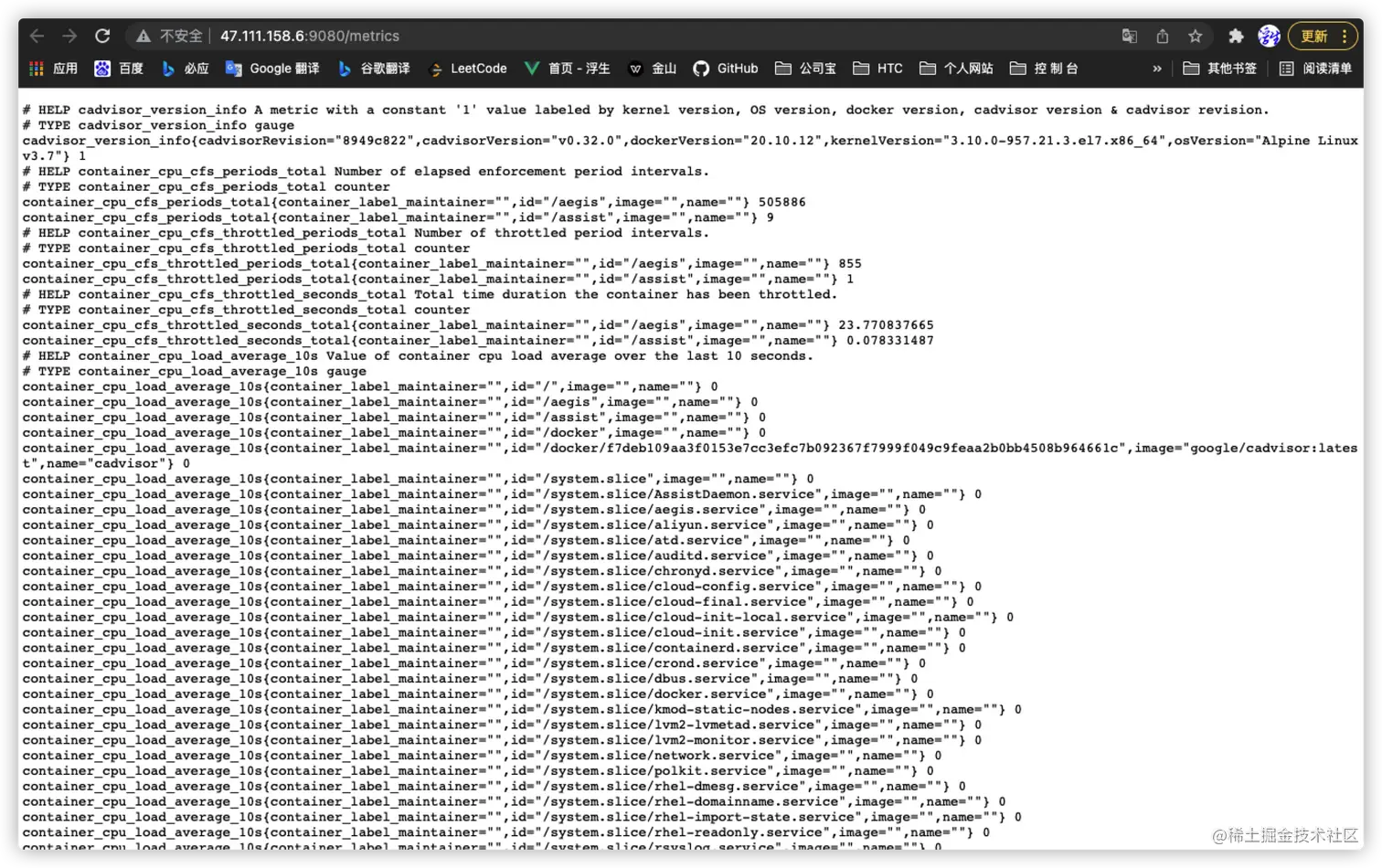Open the 应用 apps shortcut
The height and width of the screenshot is (868, 1382).
tap(53, 69)
